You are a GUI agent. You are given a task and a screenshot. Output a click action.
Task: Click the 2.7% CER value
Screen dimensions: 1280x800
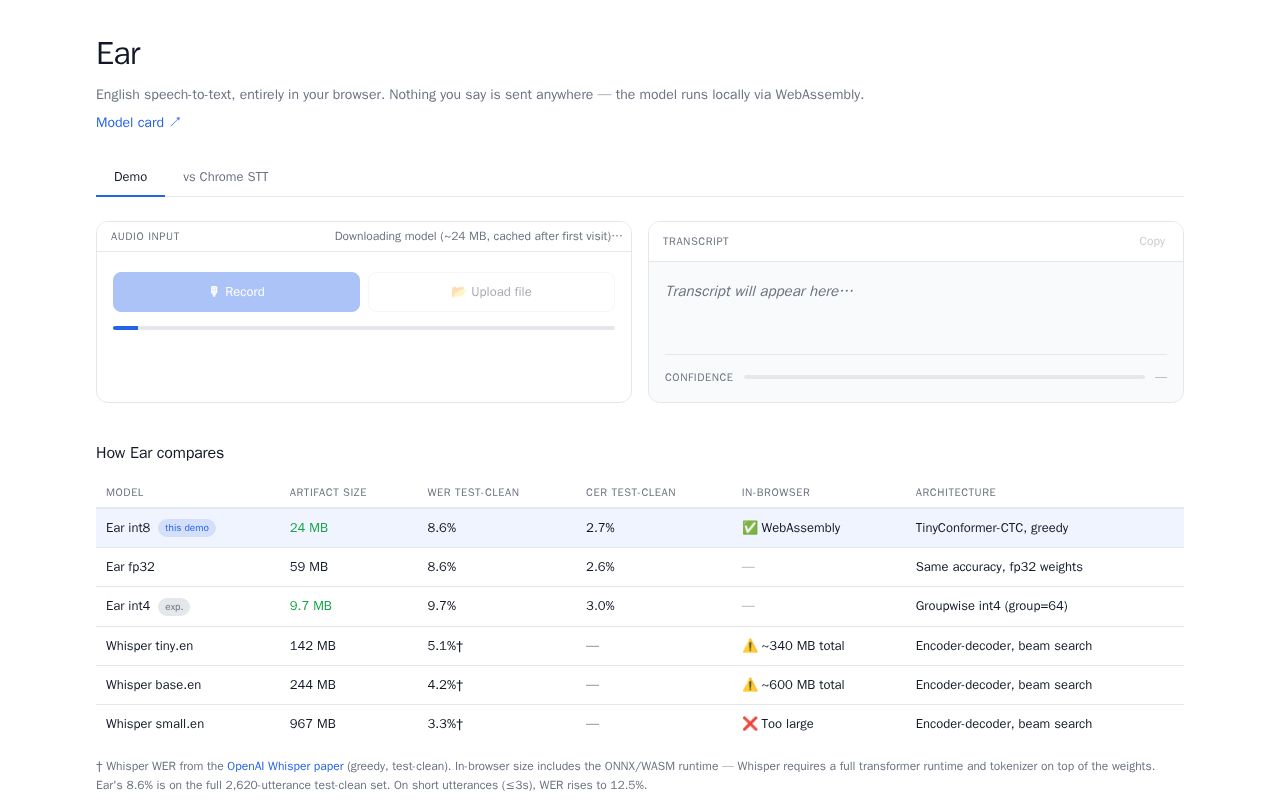[600, 528]
